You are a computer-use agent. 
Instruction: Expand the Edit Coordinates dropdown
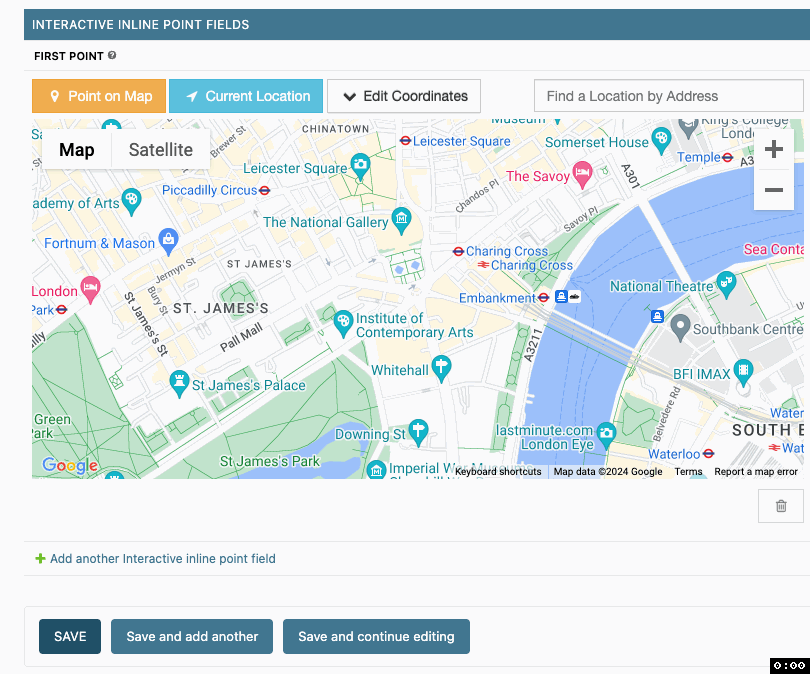point(404,96)
